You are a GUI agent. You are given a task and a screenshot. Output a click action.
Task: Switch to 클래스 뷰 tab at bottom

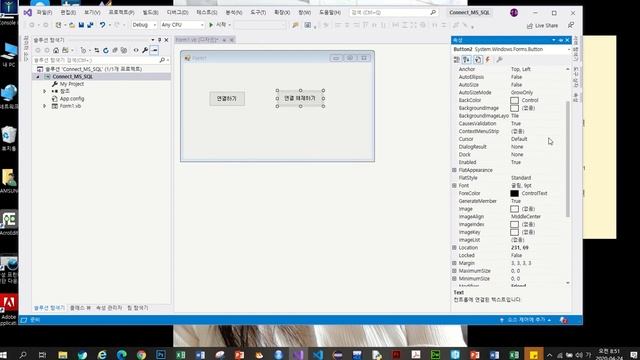tap(80, 308)
